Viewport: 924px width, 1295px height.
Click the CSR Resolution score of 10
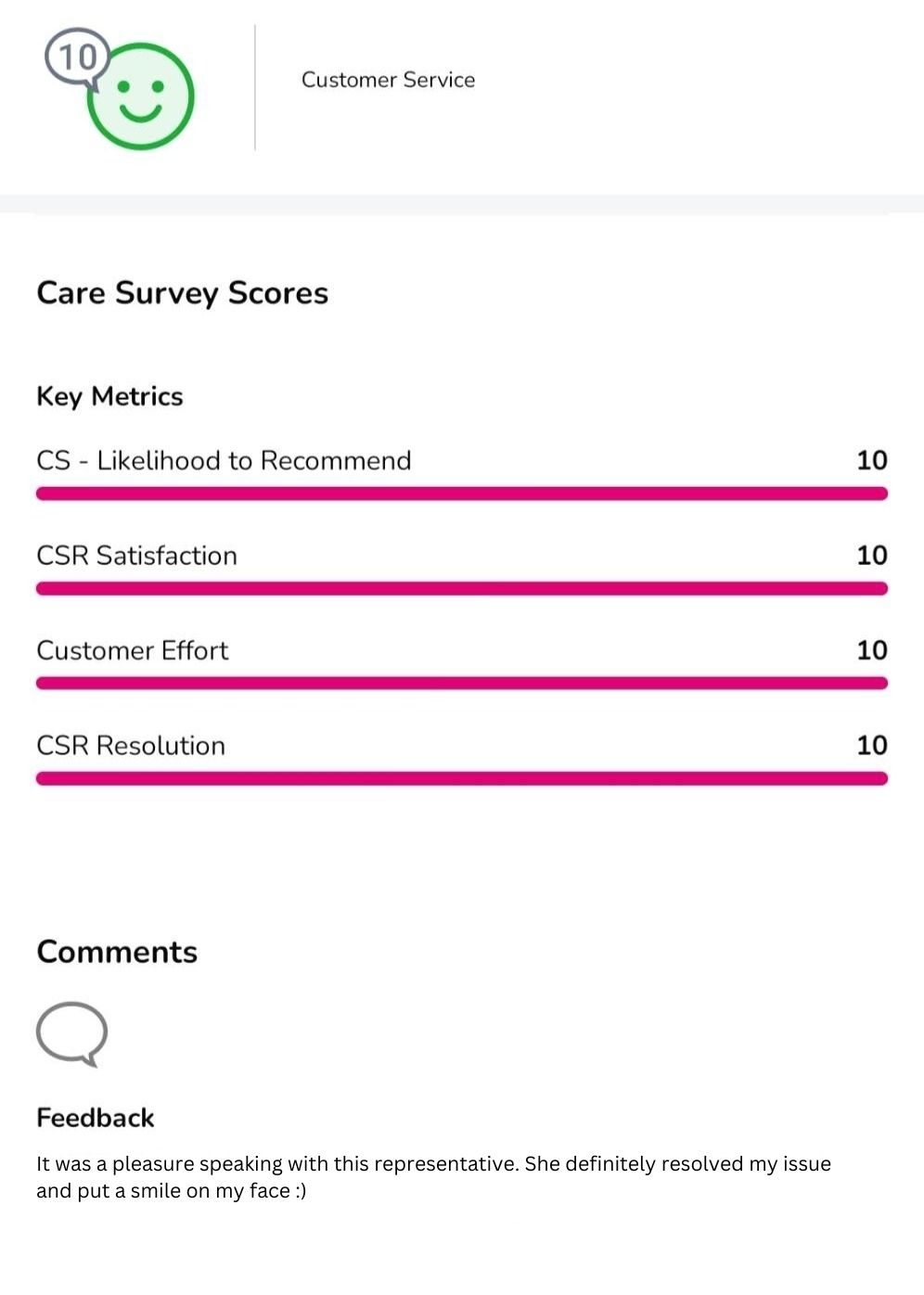click(x=871, y=745)
